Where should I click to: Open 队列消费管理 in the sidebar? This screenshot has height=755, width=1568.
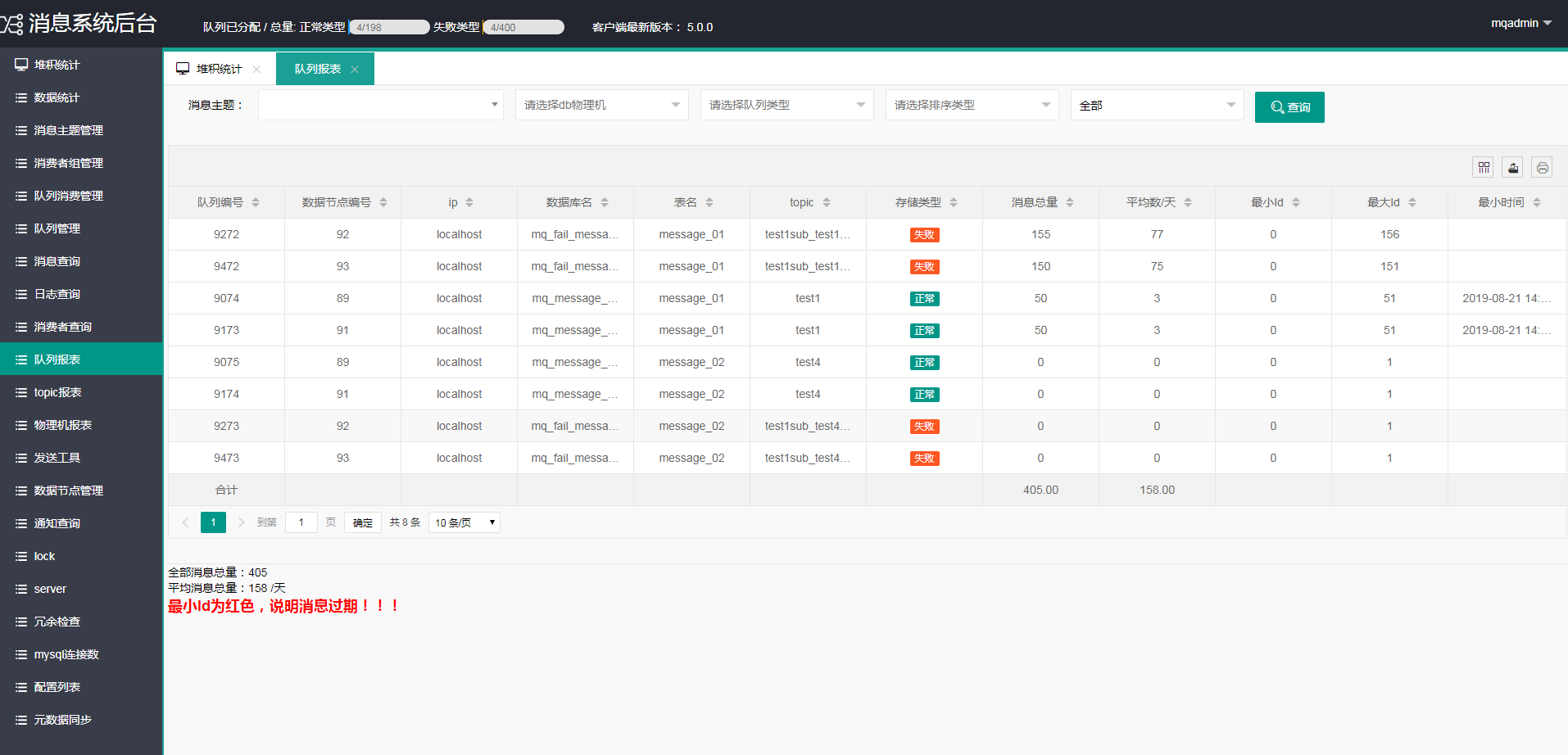tap(81, 196)
